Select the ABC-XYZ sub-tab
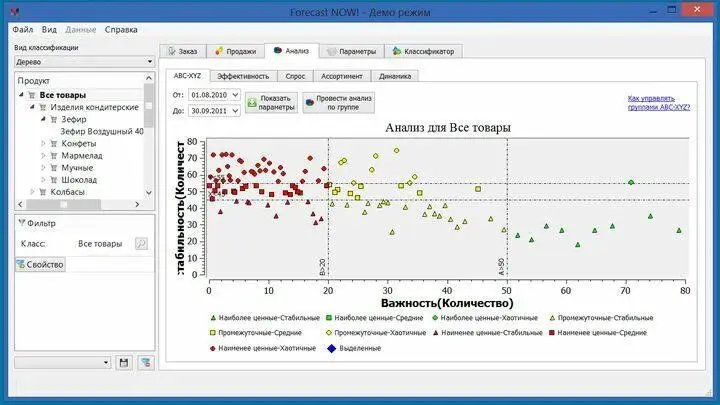Screen dimensions: 720x405 click(x=187, y=76)
